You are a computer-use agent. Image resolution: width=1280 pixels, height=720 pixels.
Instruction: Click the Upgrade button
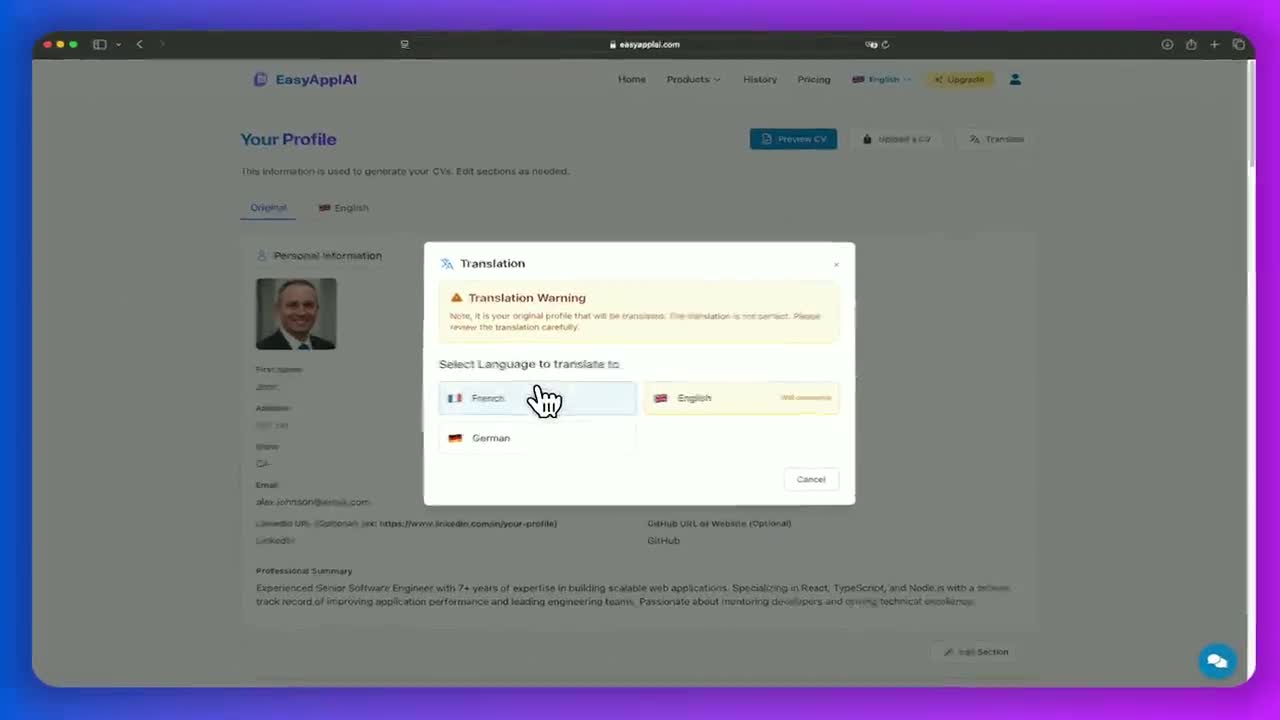click(x=959, y=79)
